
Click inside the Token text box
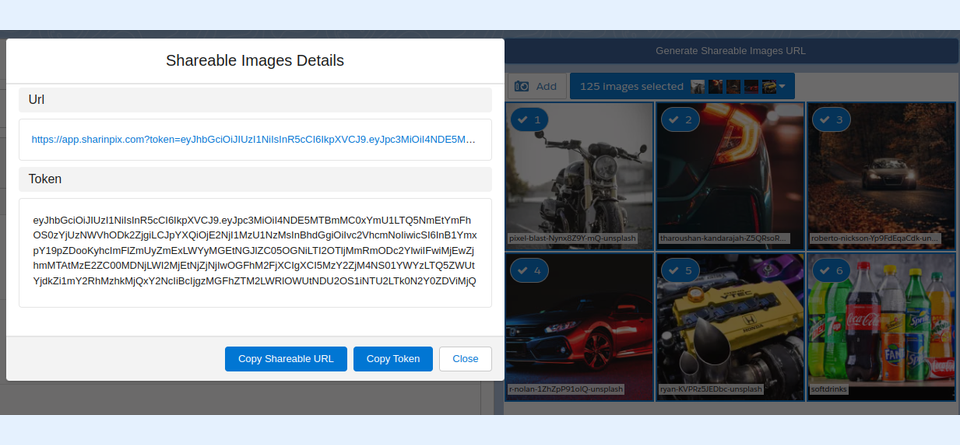pos(254,250)
